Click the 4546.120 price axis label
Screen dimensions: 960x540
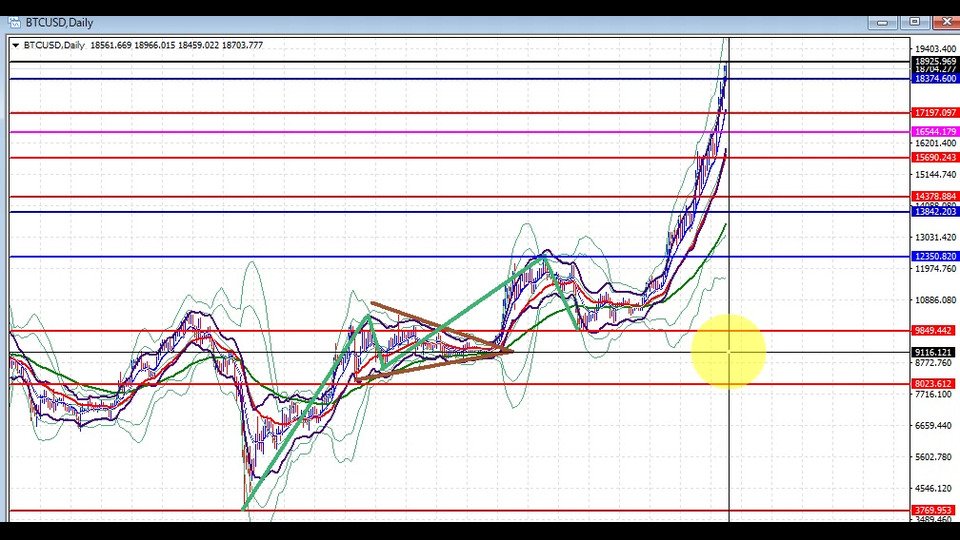[933, 489]
